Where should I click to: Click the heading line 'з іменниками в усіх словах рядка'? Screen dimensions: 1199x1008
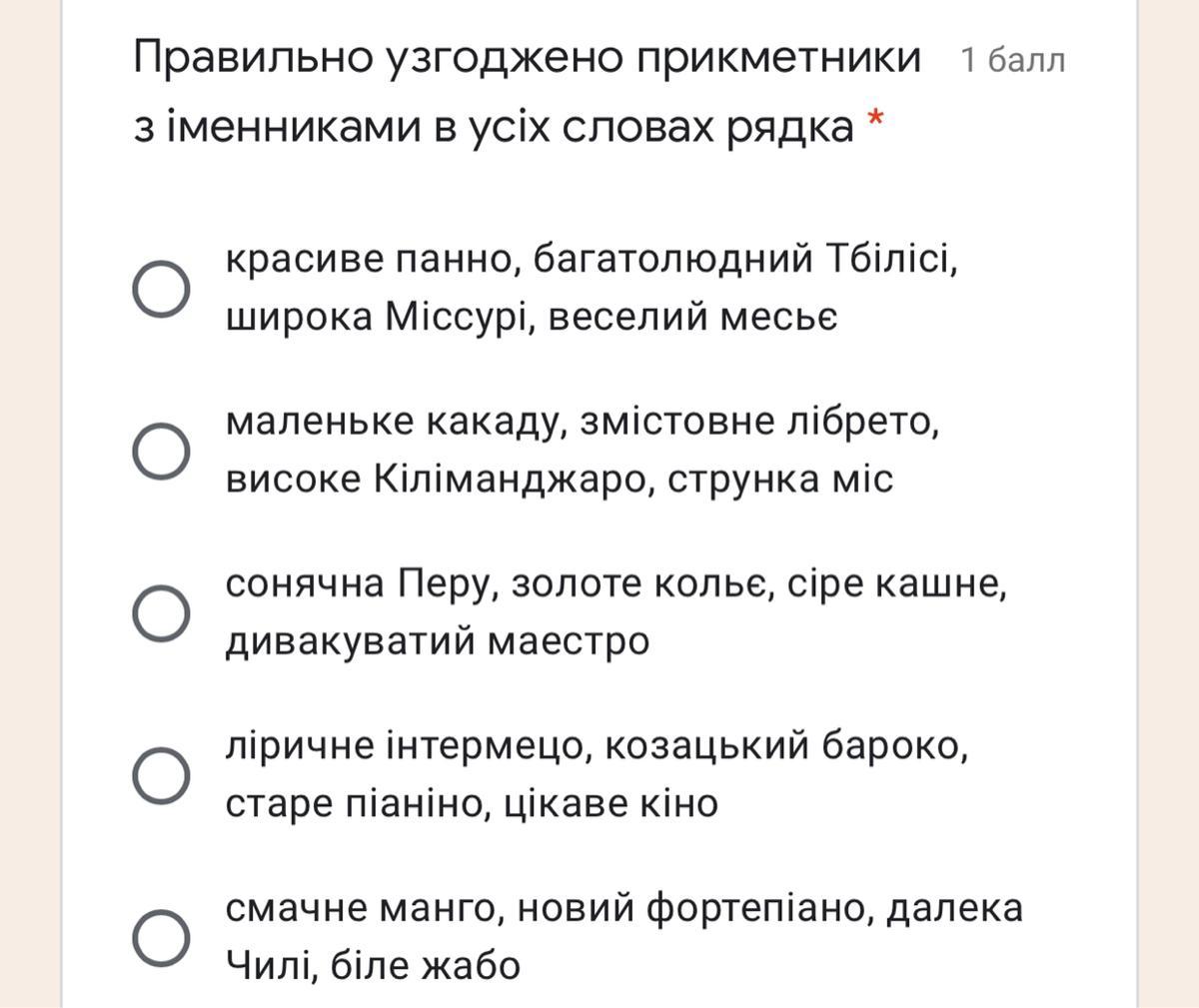point(494,128)
